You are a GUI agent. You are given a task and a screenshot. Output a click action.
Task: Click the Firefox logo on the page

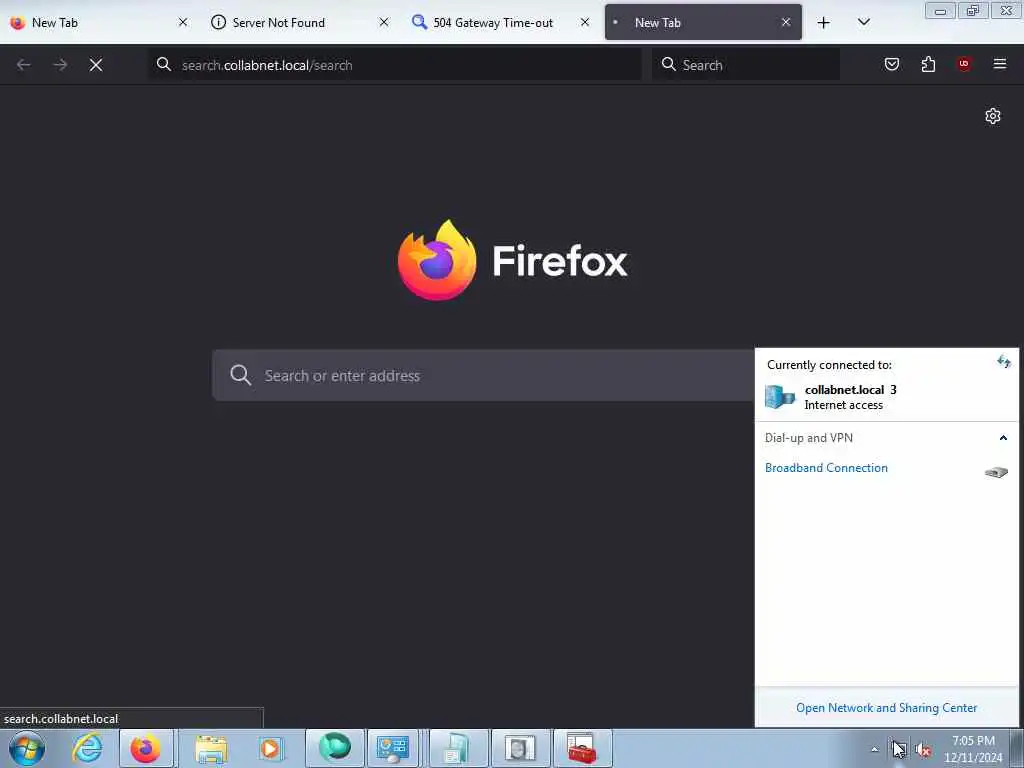pos(437,260)
